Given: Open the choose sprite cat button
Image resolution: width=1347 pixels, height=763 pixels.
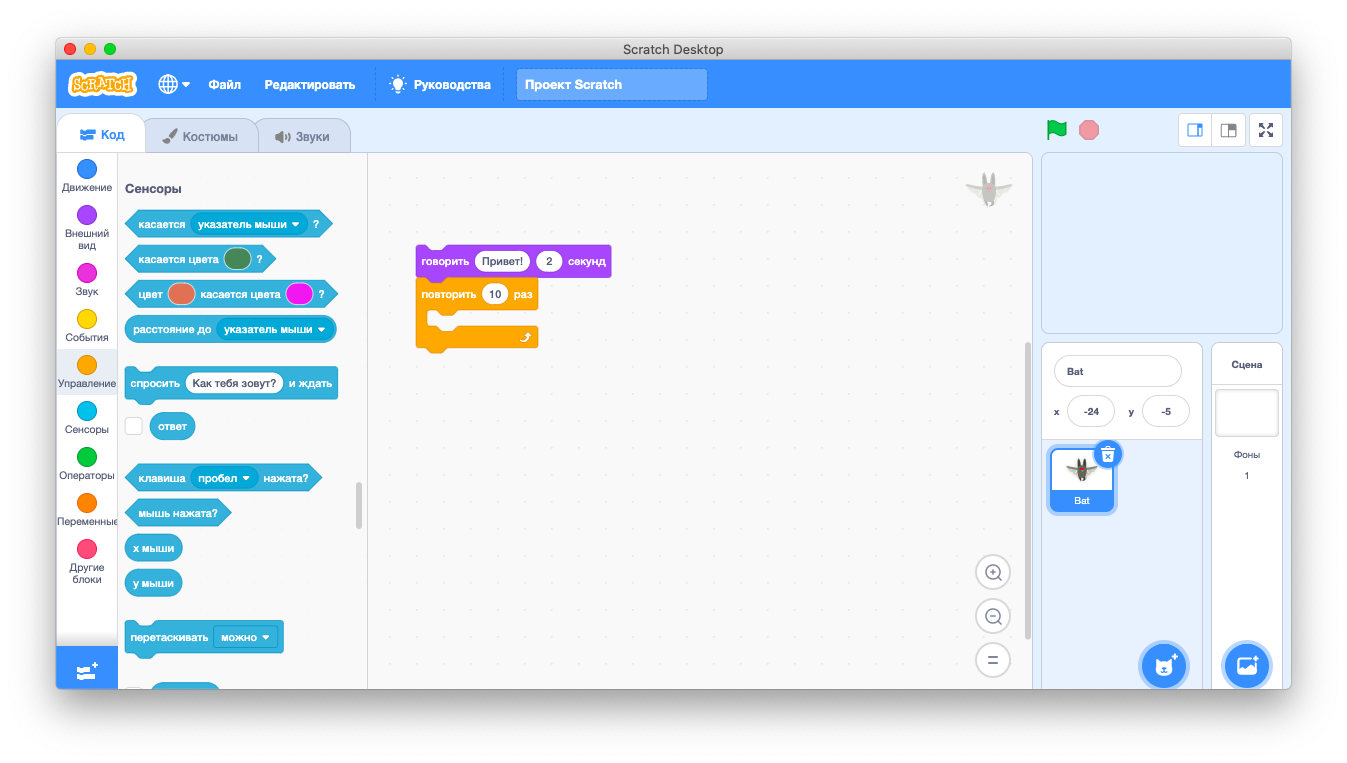Looking at the screenshot, I should click(1164, 665).
